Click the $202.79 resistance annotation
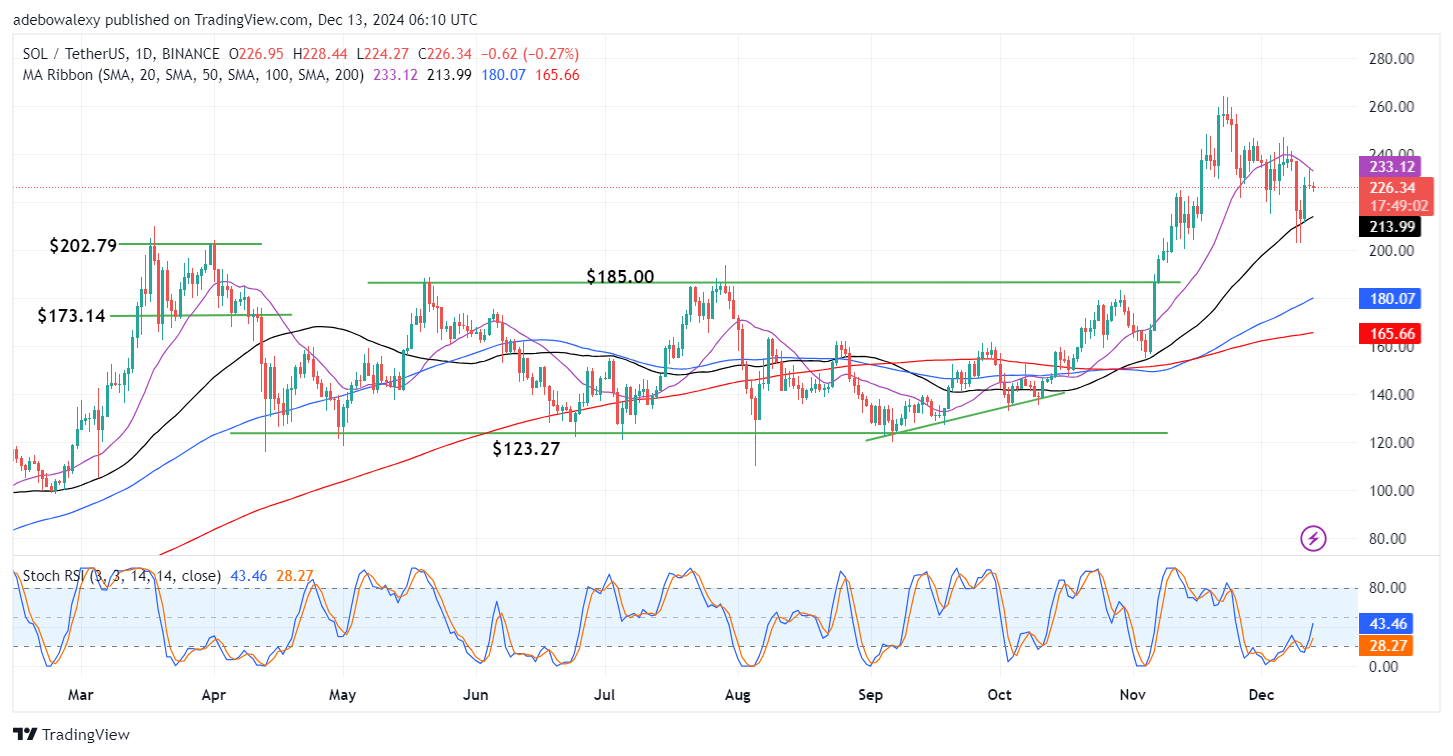 point(83,245)
